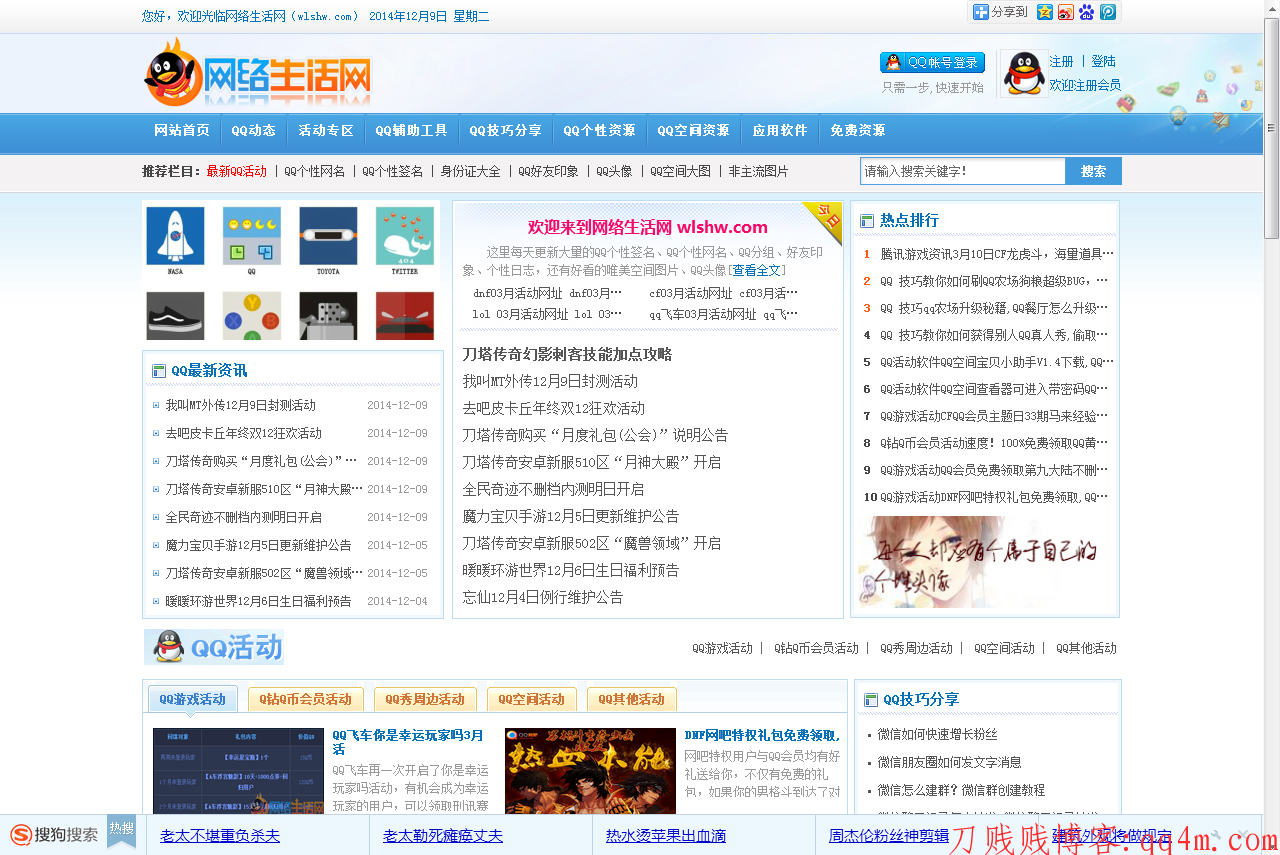Click the Sogou search logo in bottom bar
This screenshot has height=855, width=1280.
54,835
